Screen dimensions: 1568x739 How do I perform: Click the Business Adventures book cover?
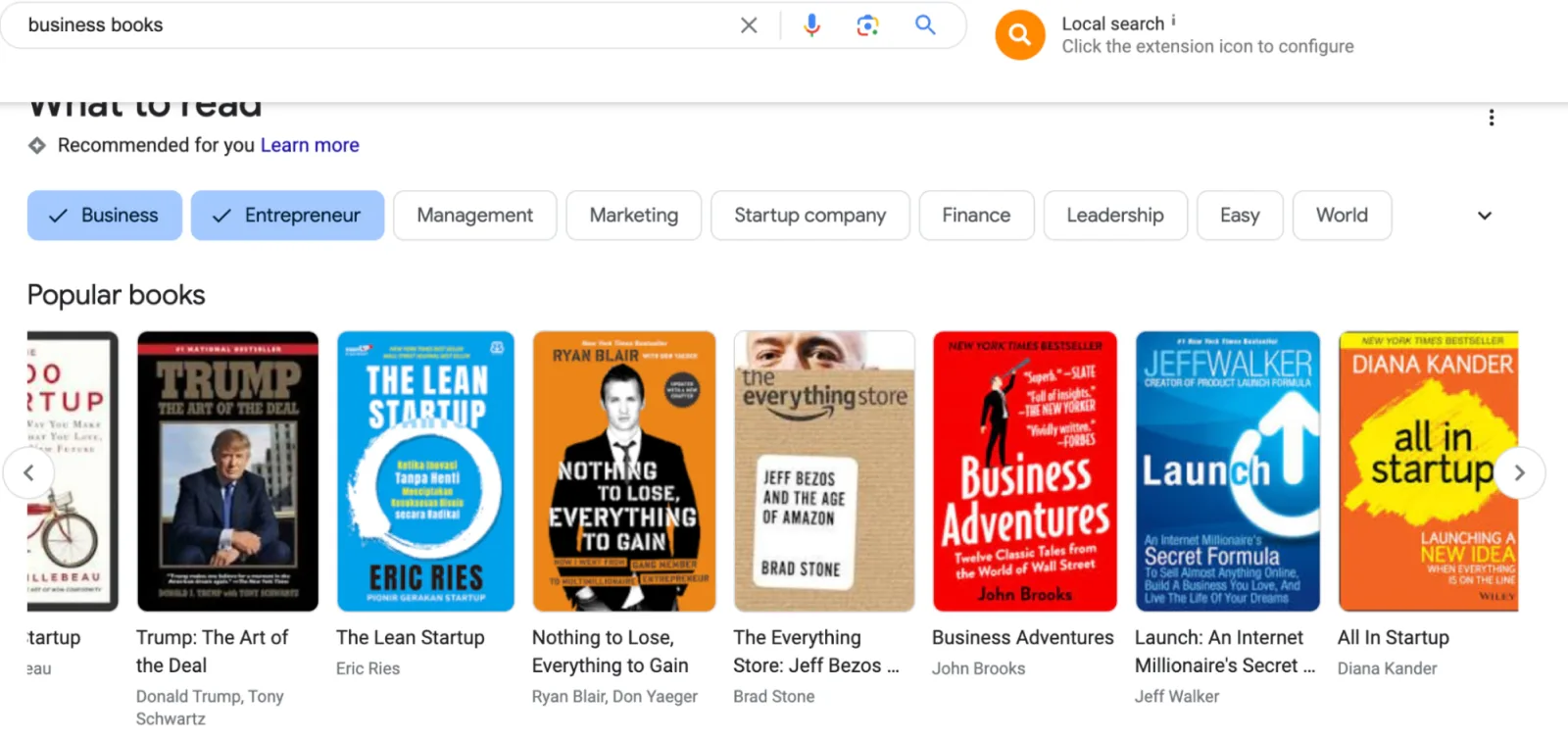tap(1024, 471)
